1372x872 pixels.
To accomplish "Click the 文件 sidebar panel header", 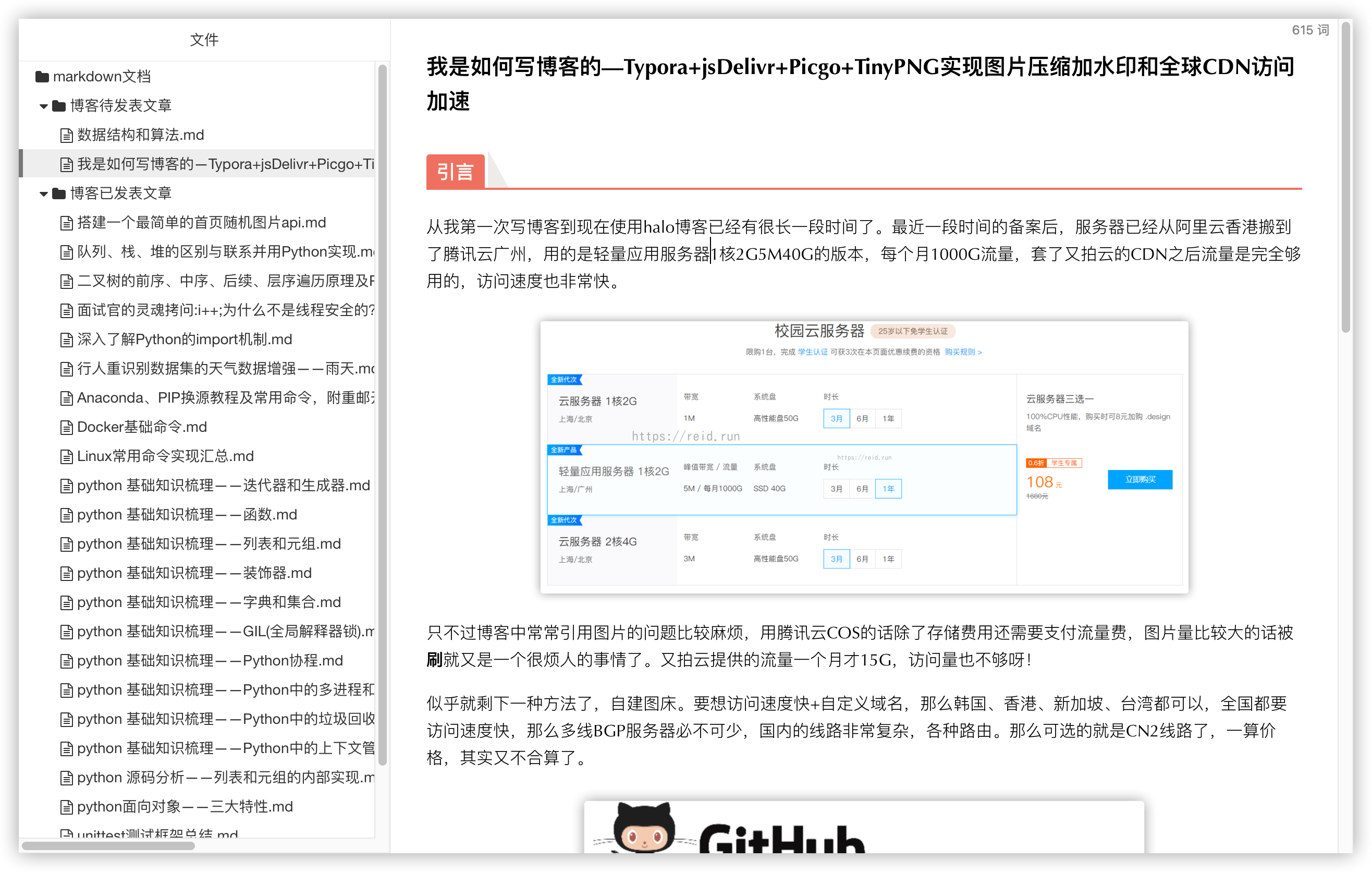I will pos(203,39).
